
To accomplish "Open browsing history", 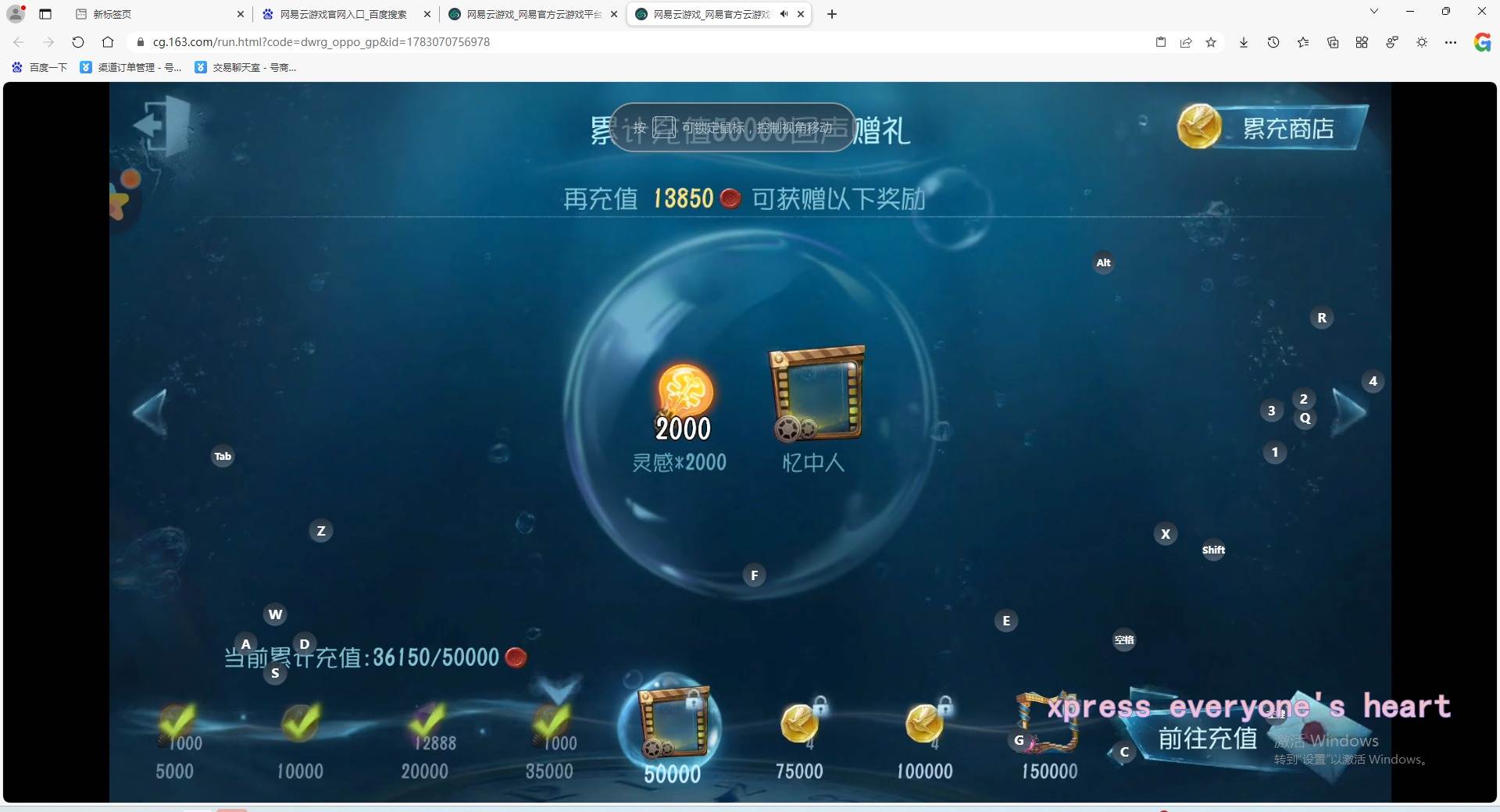I will [1273, 42].
